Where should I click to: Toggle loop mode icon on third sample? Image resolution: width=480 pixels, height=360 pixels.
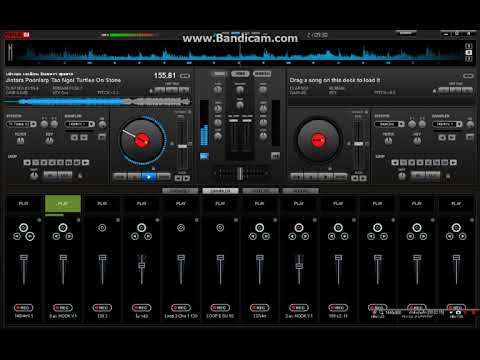click(x=102, y=228)
